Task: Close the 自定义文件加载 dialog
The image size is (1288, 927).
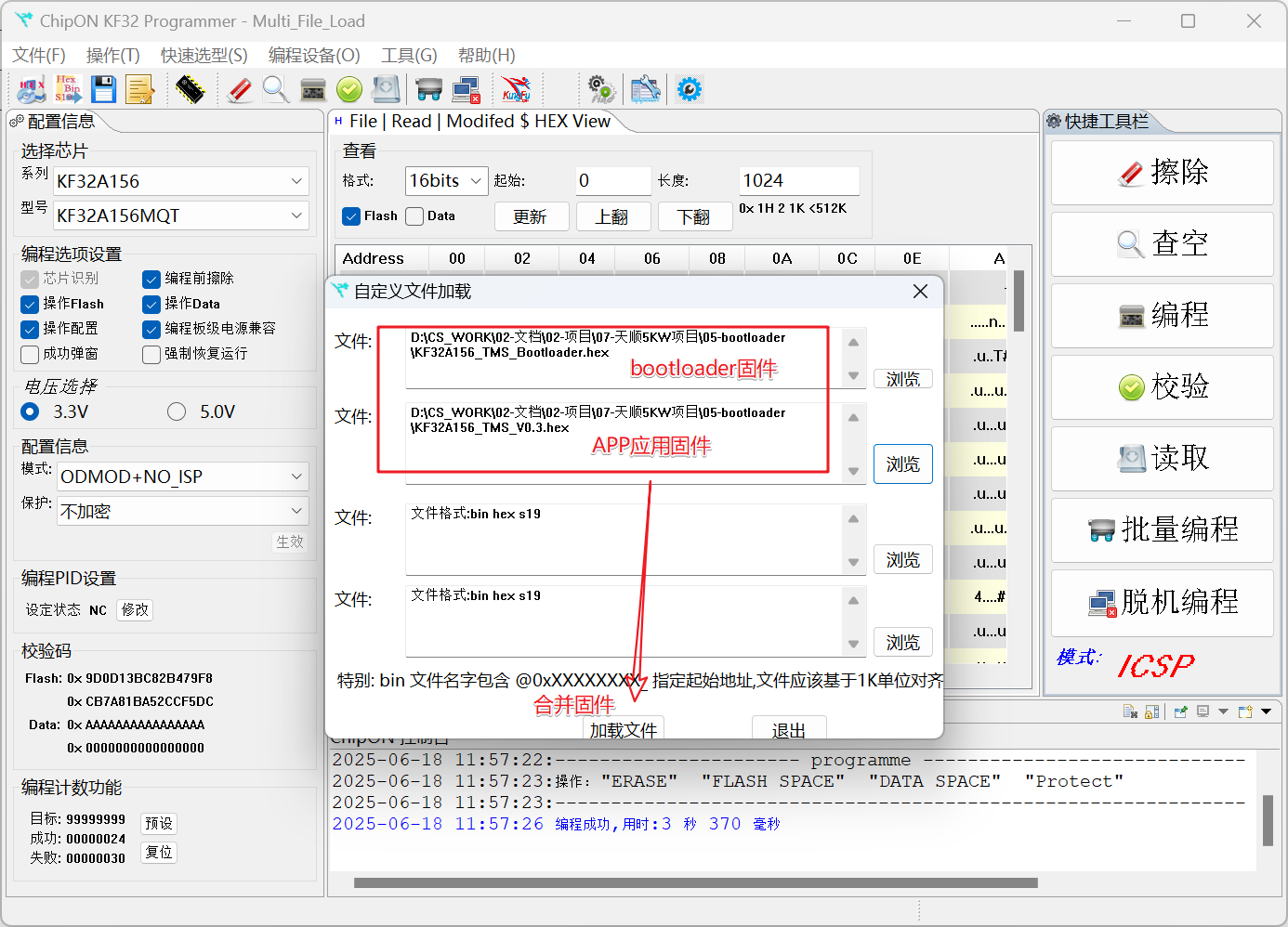Action: click(x=920, y=292)
